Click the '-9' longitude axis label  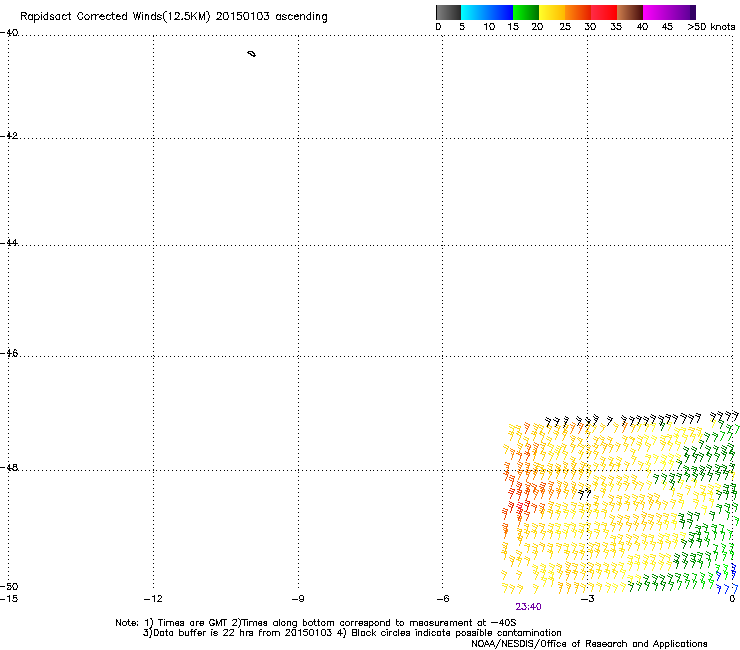click(298, 599)
